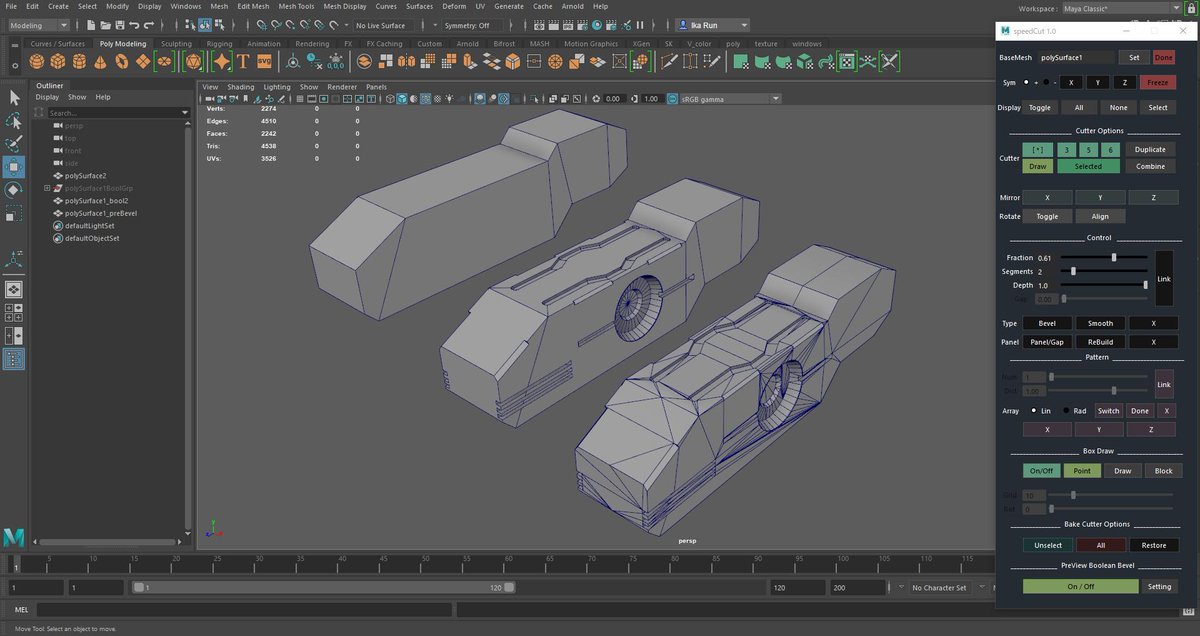This screenshot has height=636, width=1200.
Task: Open the Ika Run user dropdown
Action: (713, 25)
